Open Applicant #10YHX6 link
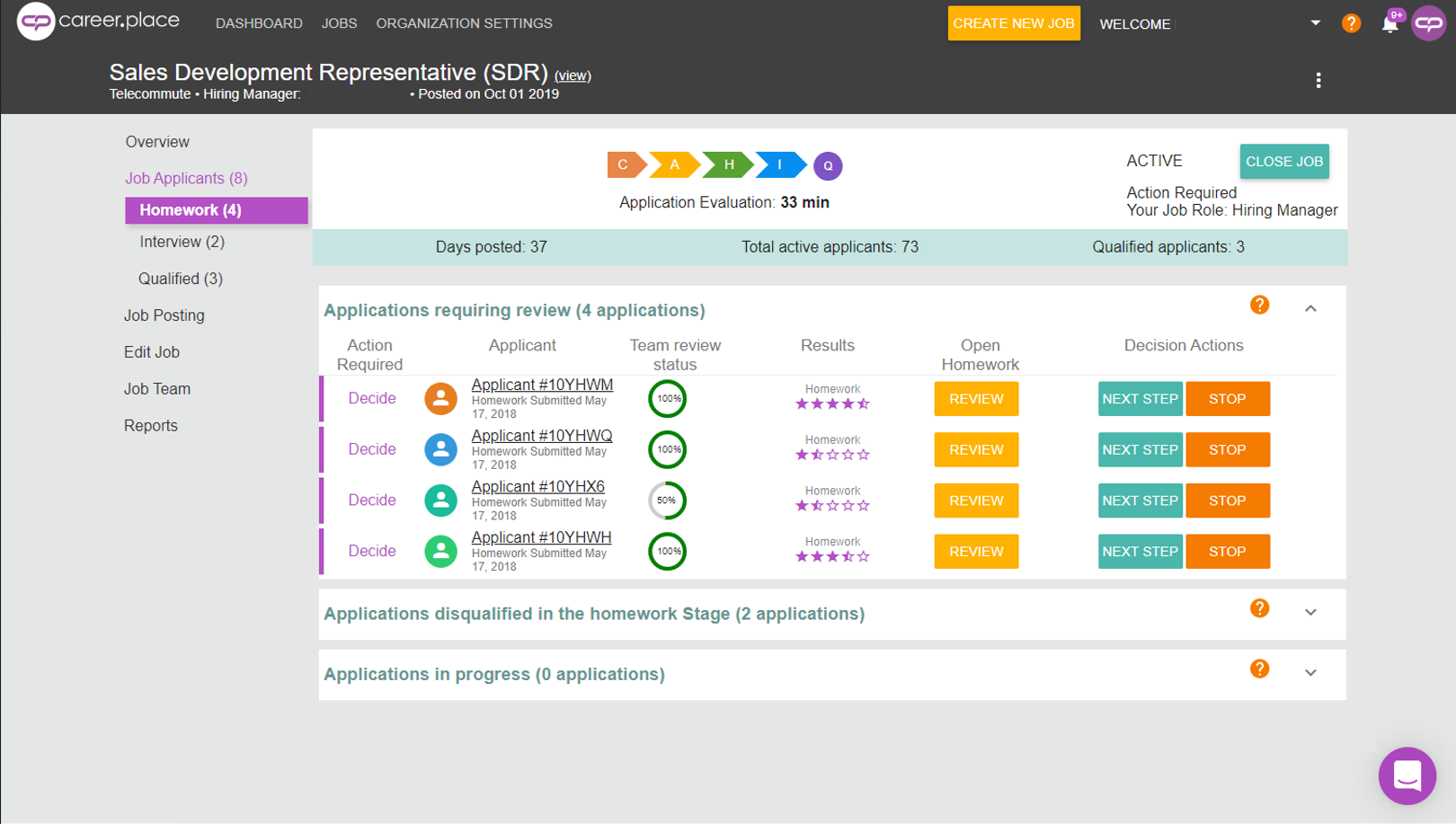The height and width of the screenshot is (824, 1456). 537,486
